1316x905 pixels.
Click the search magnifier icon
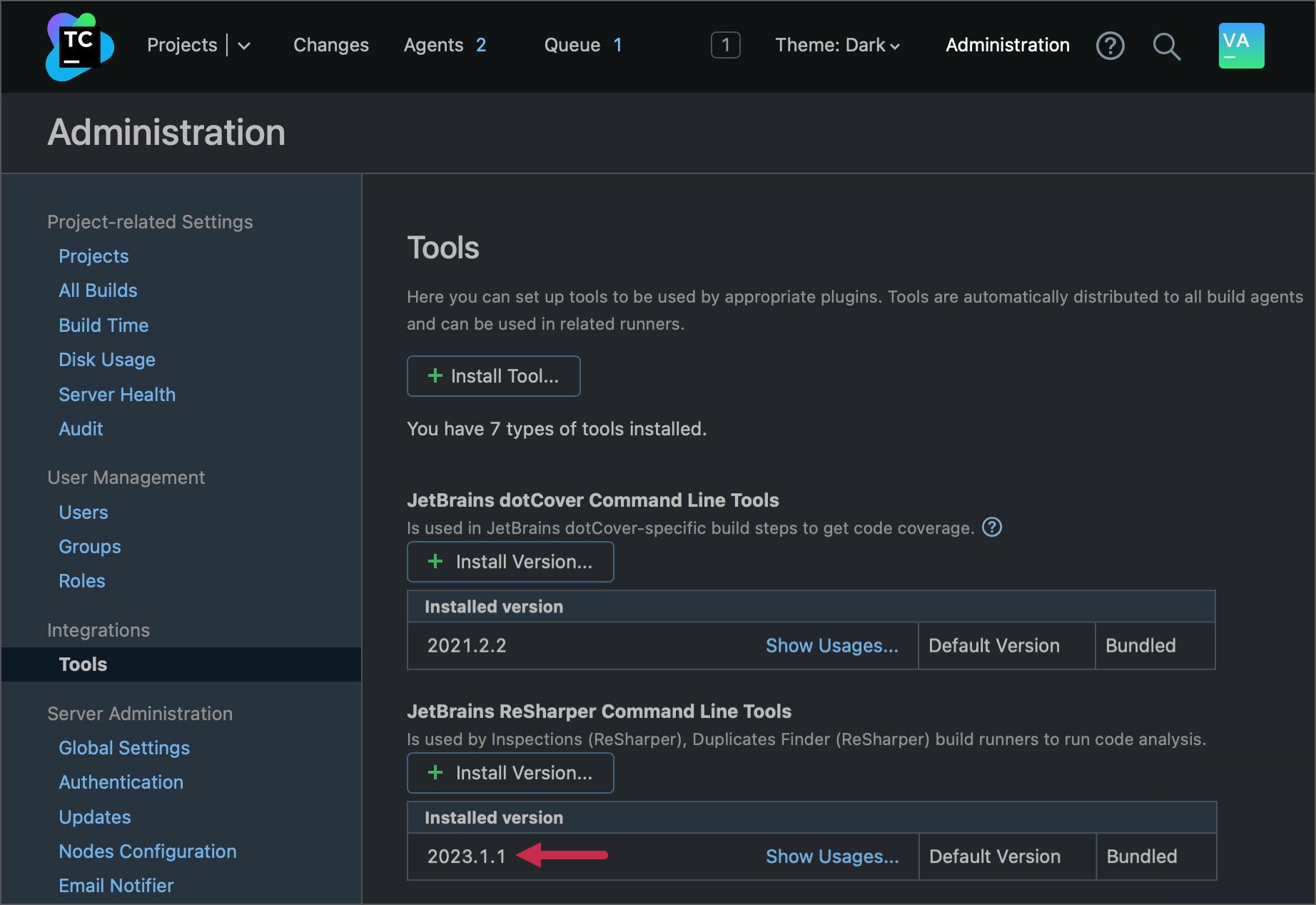1167,46
